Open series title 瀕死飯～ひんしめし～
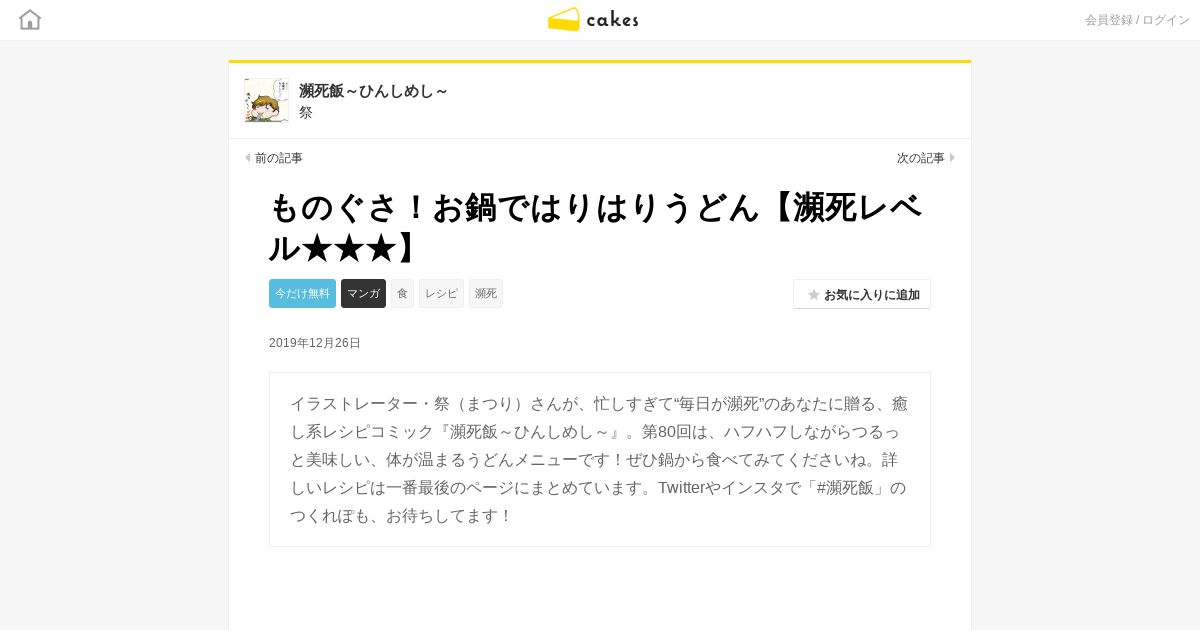Image resolution: width=1200 pixels, height=630 pixels. coord(373,91)
